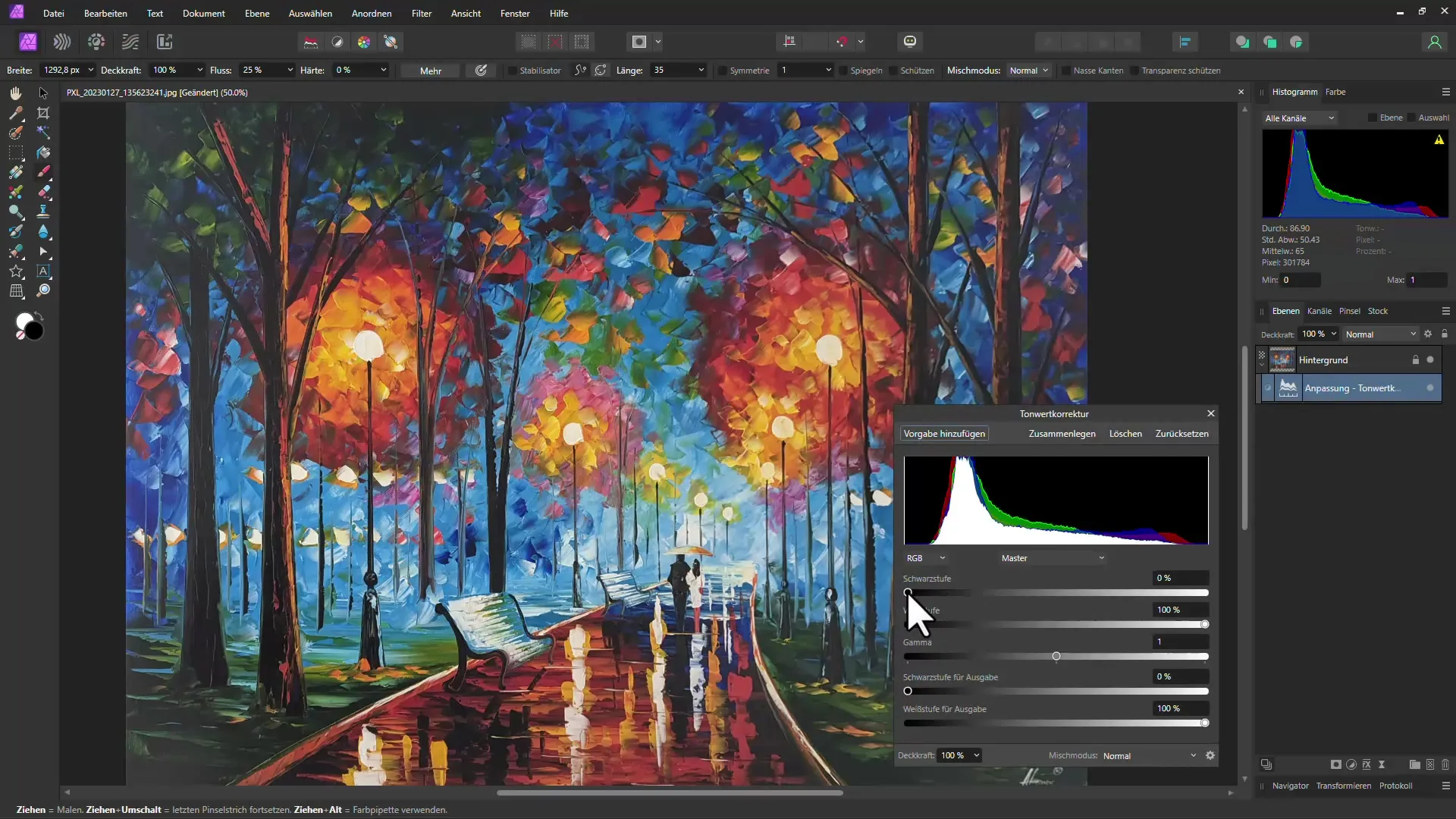This screenshot has width=1456, height=819.
Task: Close the Tonwertkorrektur dialog
Action: pyautogui.click(x=1211, y=413)
